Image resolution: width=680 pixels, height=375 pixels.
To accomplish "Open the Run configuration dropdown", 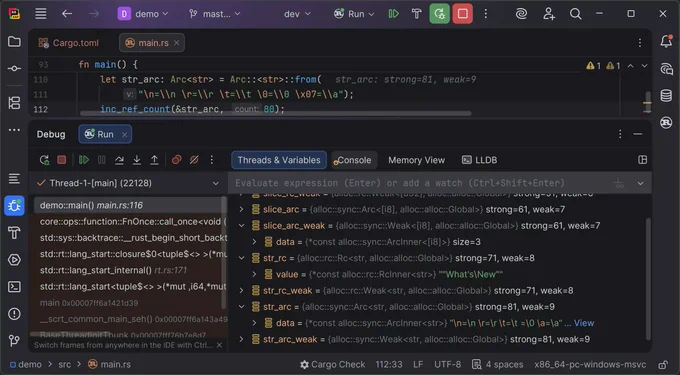I will [x=354, y=14].
